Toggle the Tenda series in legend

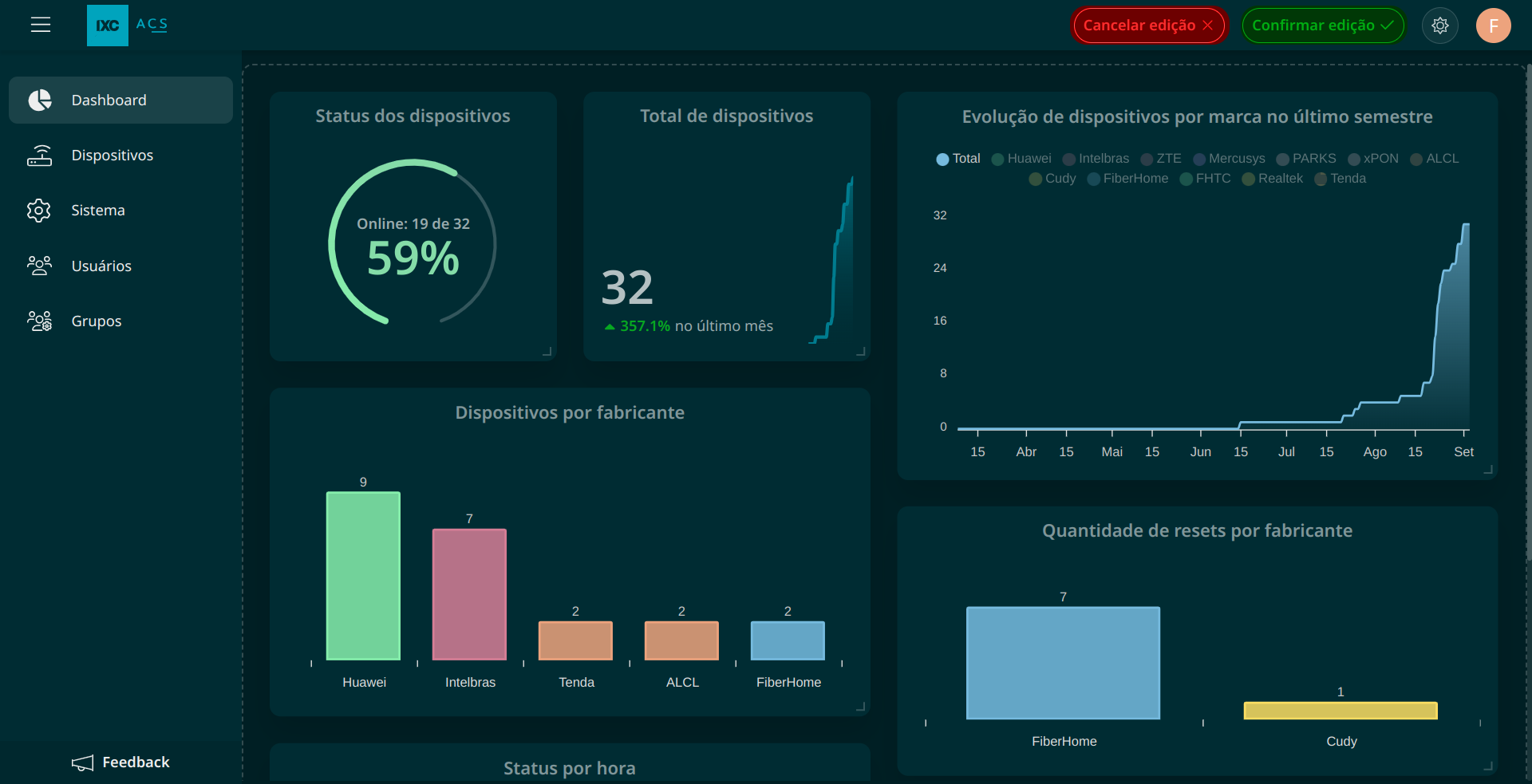point(1340,179)
